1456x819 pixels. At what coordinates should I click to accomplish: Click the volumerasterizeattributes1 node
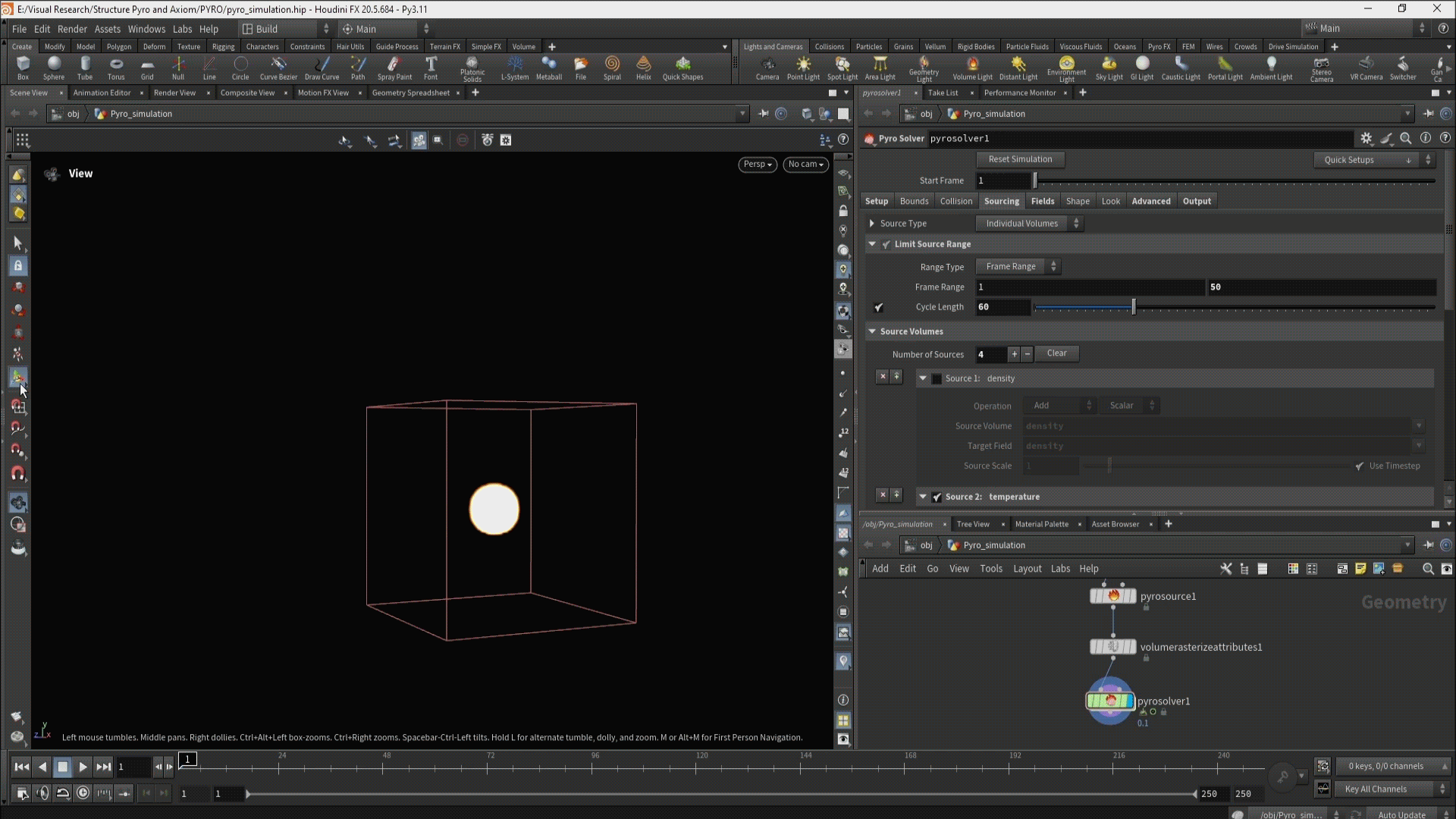pyautogui.click(x=1112, y=647)
